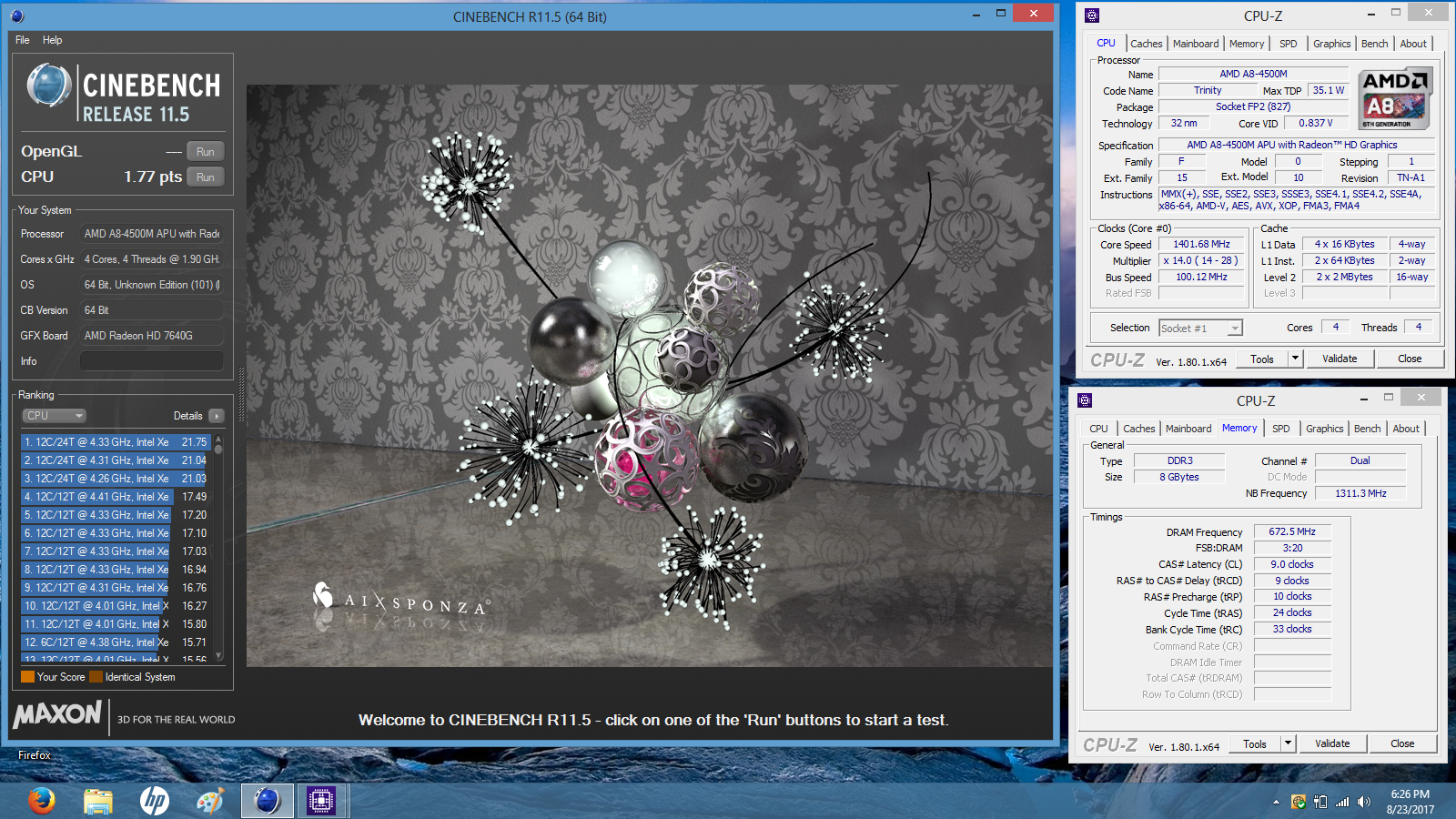This screenshot has height=819, width=1456.
Task: Switch to SPD tab in lower CPU-Z
Action: [x=1281, y=429]
